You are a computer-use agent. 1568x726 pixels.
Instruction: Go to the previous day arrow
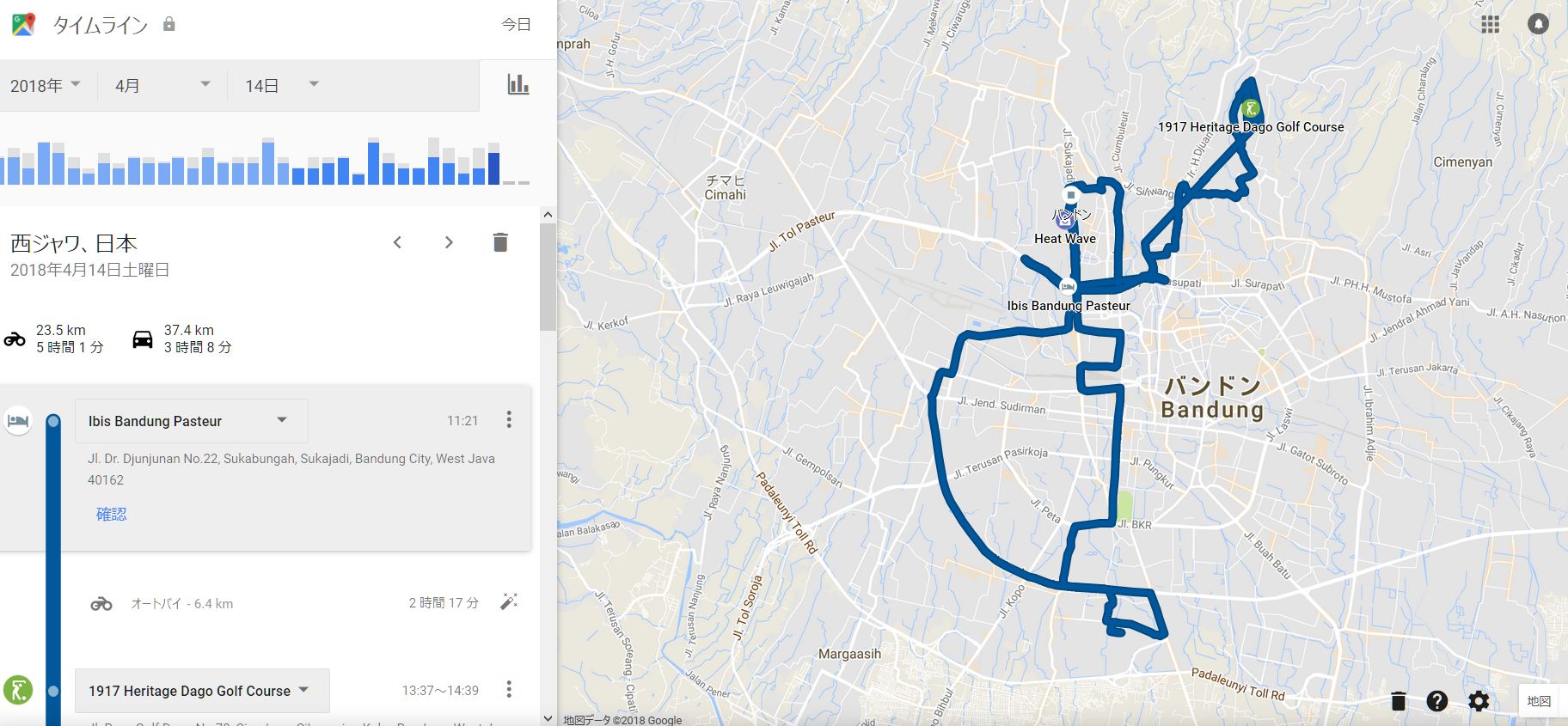click(x=397, y=242)
